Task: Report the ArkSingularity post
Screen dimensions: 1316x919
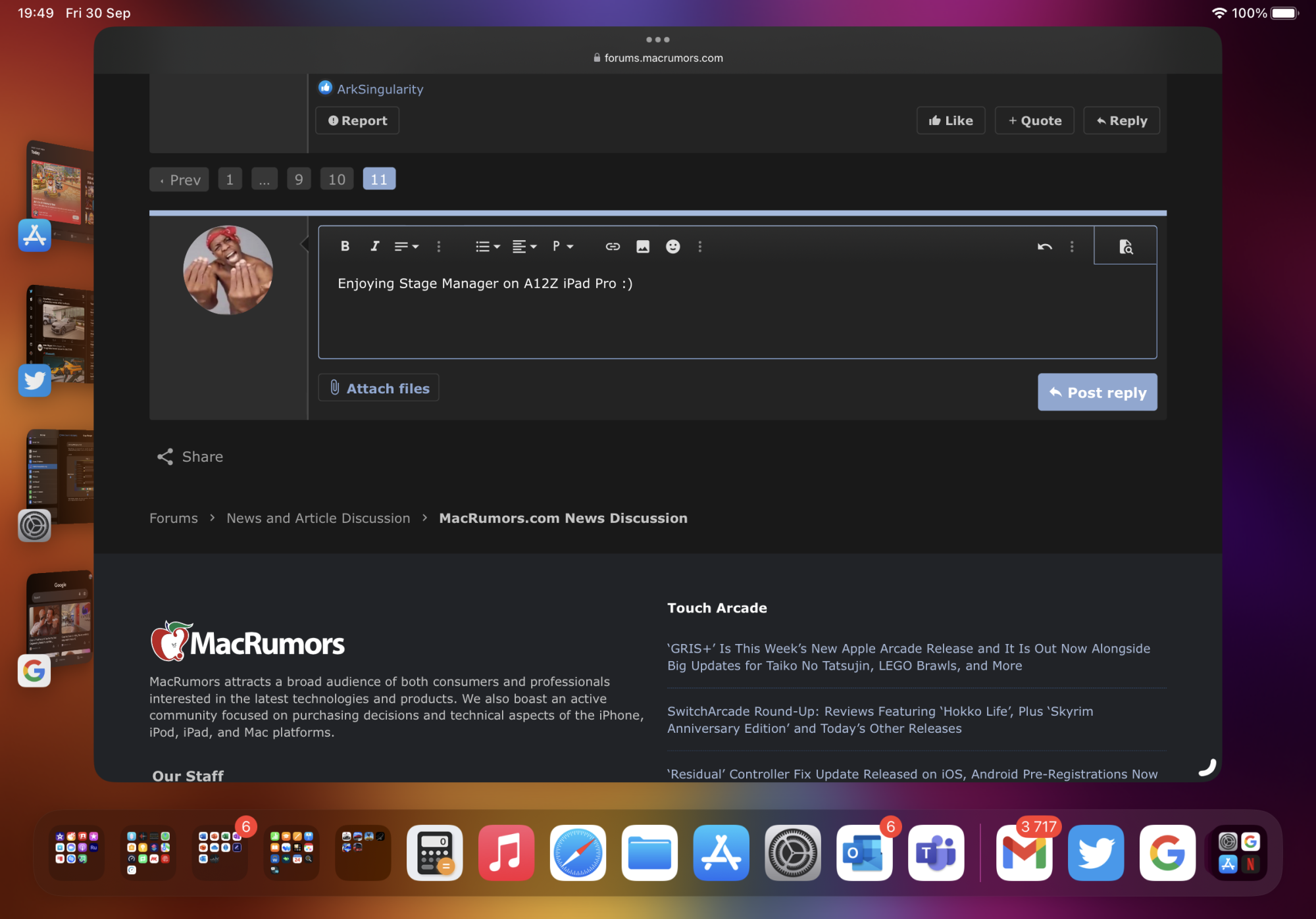Action: tap(357, 120)
